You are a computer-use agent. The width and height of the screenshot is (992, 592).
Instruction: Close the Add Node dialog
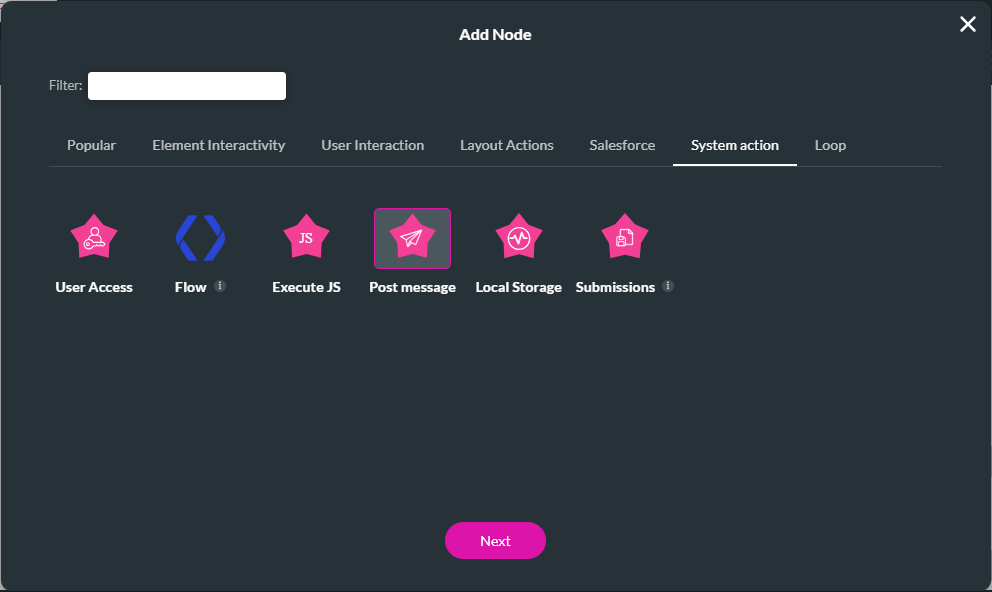pyautogui.click(x=967, y=25)
